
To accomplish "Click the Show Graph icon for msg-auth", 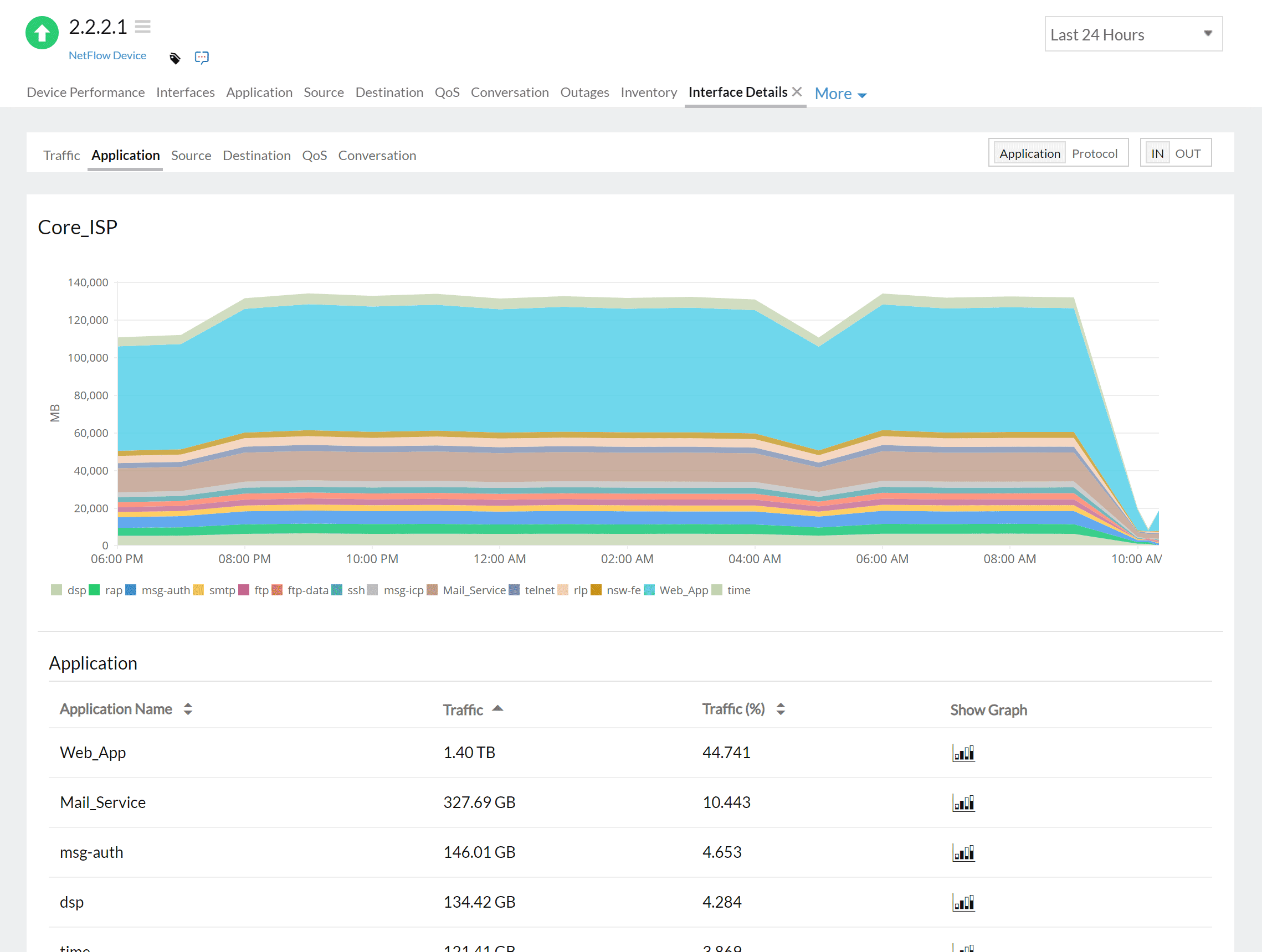I will coord(963,852).
